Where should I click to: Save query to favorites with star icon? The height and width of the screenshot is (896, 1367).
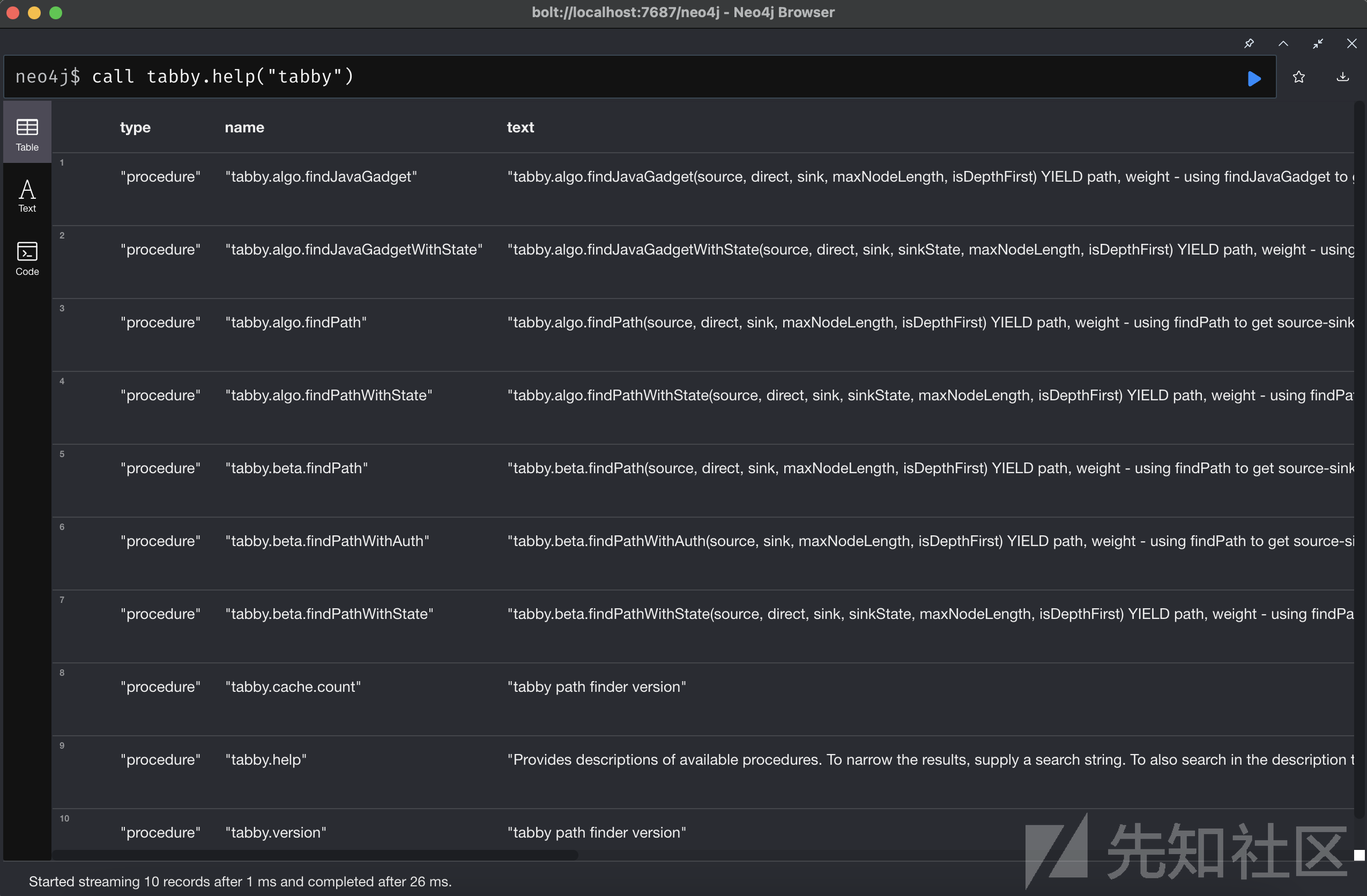point(1298,77)
